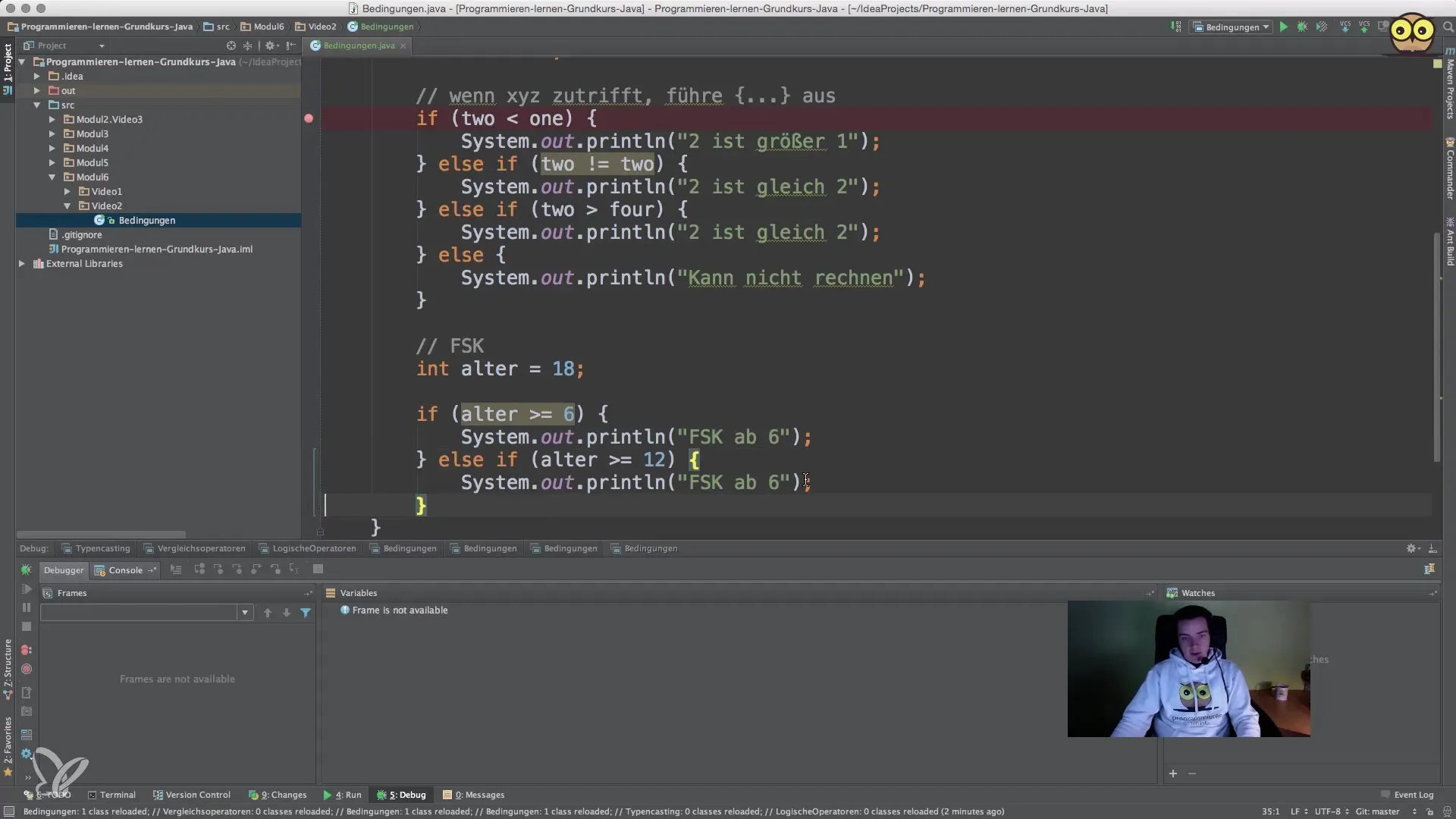Click the VCS update project icon
Image resolution: width=1456 pixels, height=819 pixels.
(x=1345, y=27)
